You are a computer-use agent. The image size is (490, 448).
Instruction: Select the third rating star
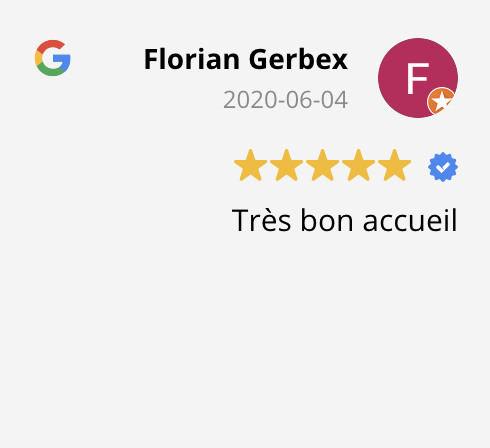point(322,165)
